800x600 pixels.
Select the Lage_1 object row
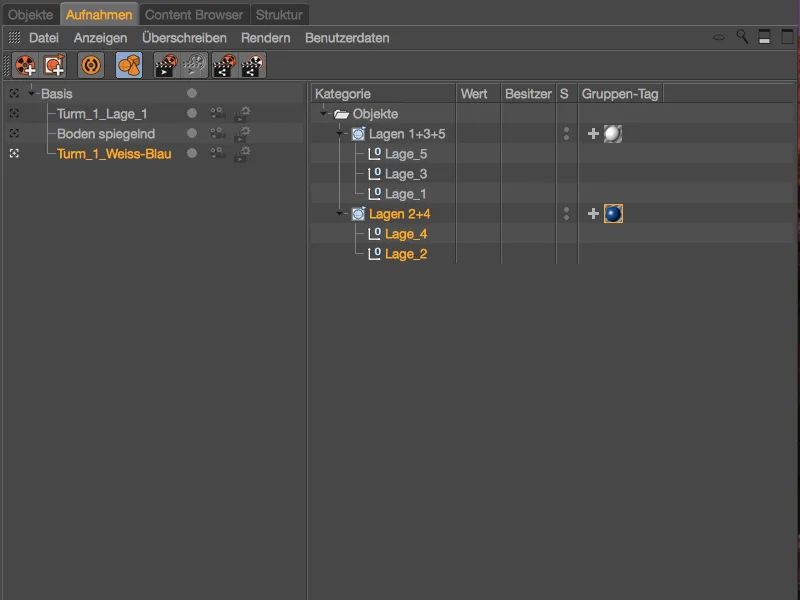[406, 194]
